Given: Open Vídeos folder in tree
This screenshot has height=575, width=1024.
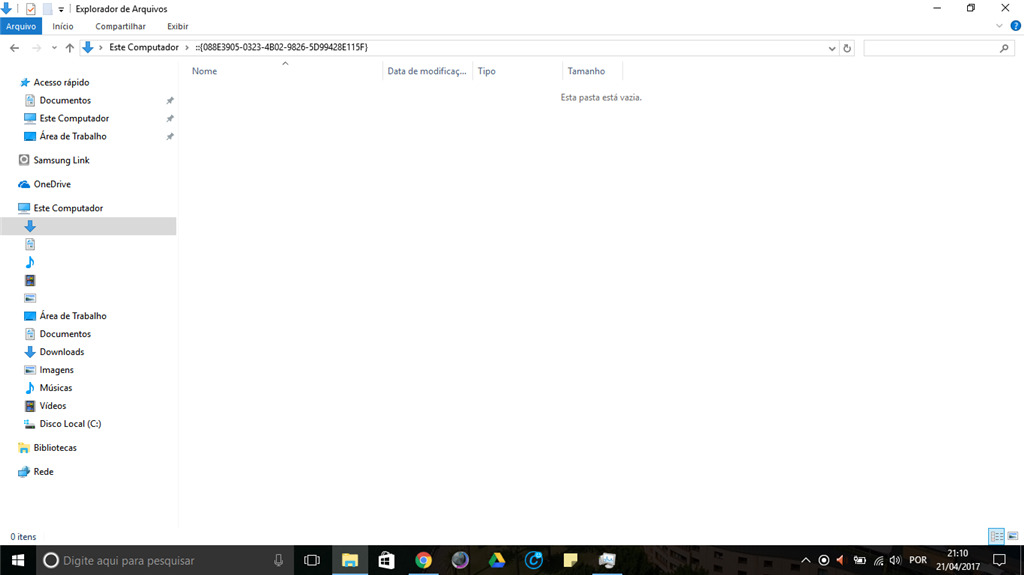Looking at the screenshot, I should click(x=52, y=406).
